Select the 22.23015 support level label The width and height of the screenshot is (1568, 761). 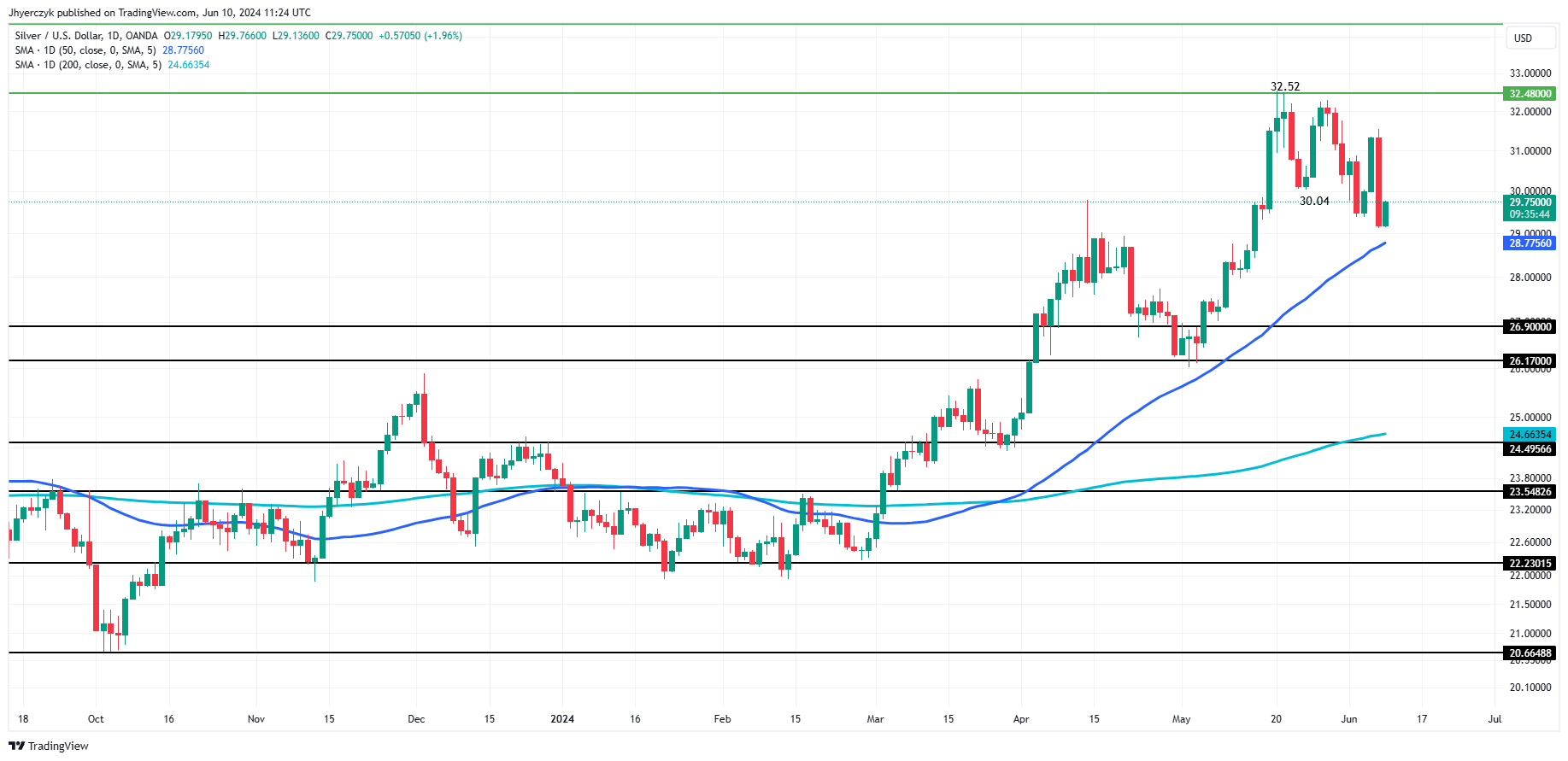pos(1530,564)
